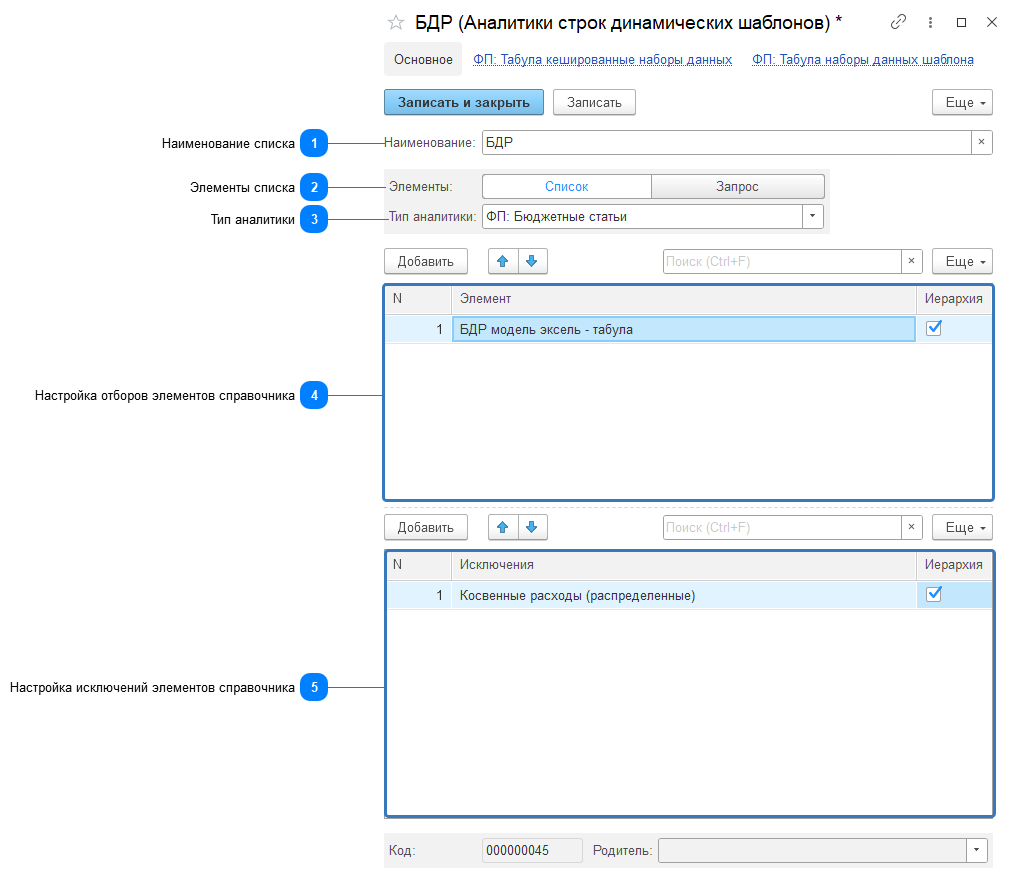Move element up in the Элемент table

point(503,261)
